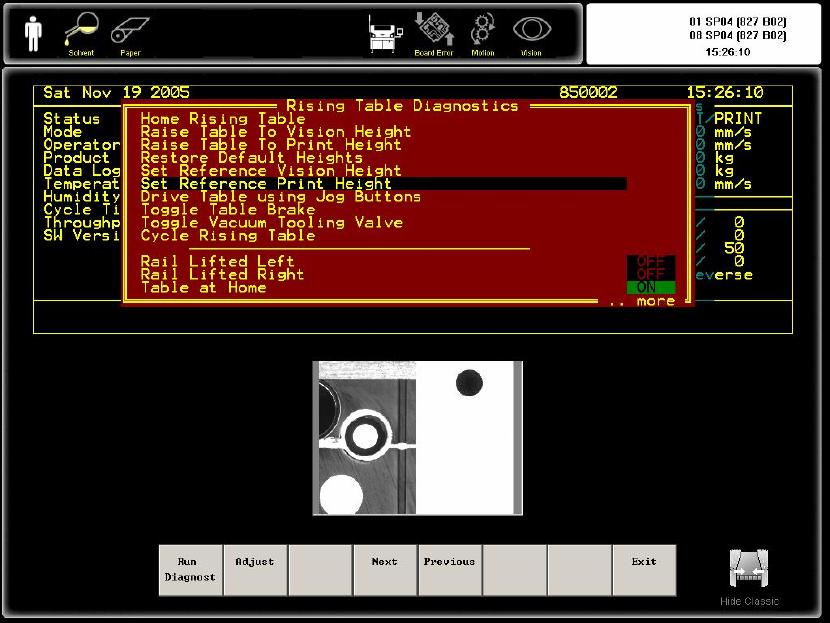Click the 'Sat Nov 19 2005' date
This screenshot has height=623, width=830.
[x=116, y=93]
